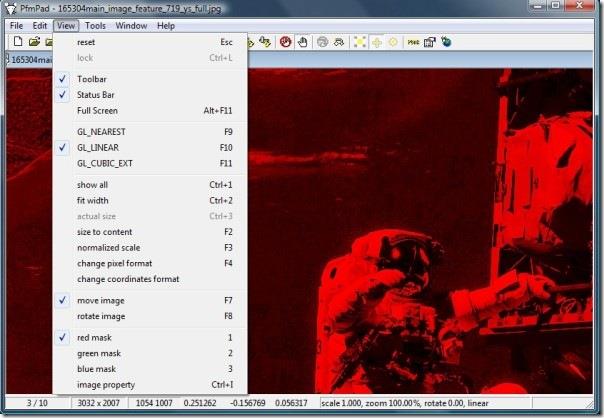Viewport: 604px width, 418px height.
Task: Uncheck Toolbar in the View menu
Action: (92, 79)
